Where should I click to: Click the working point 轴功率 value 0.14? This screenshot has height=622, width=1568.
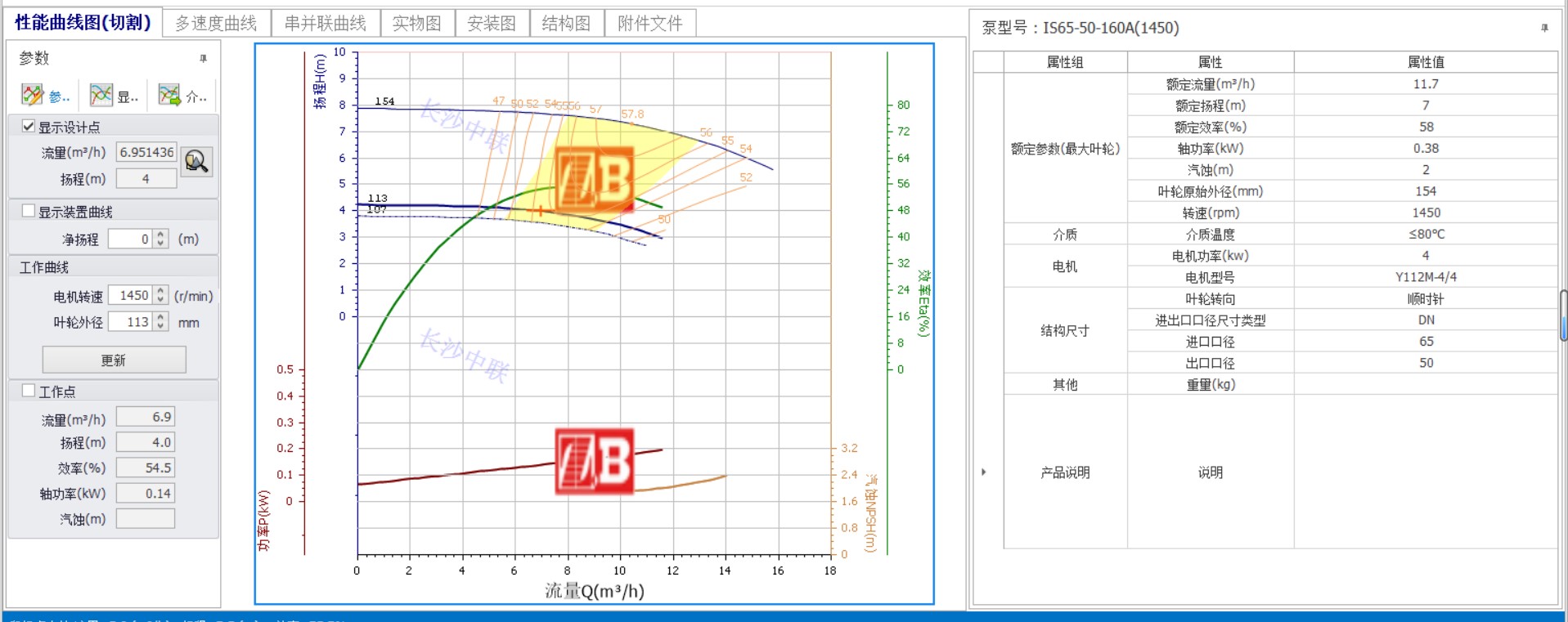click(x=146, y=493)
